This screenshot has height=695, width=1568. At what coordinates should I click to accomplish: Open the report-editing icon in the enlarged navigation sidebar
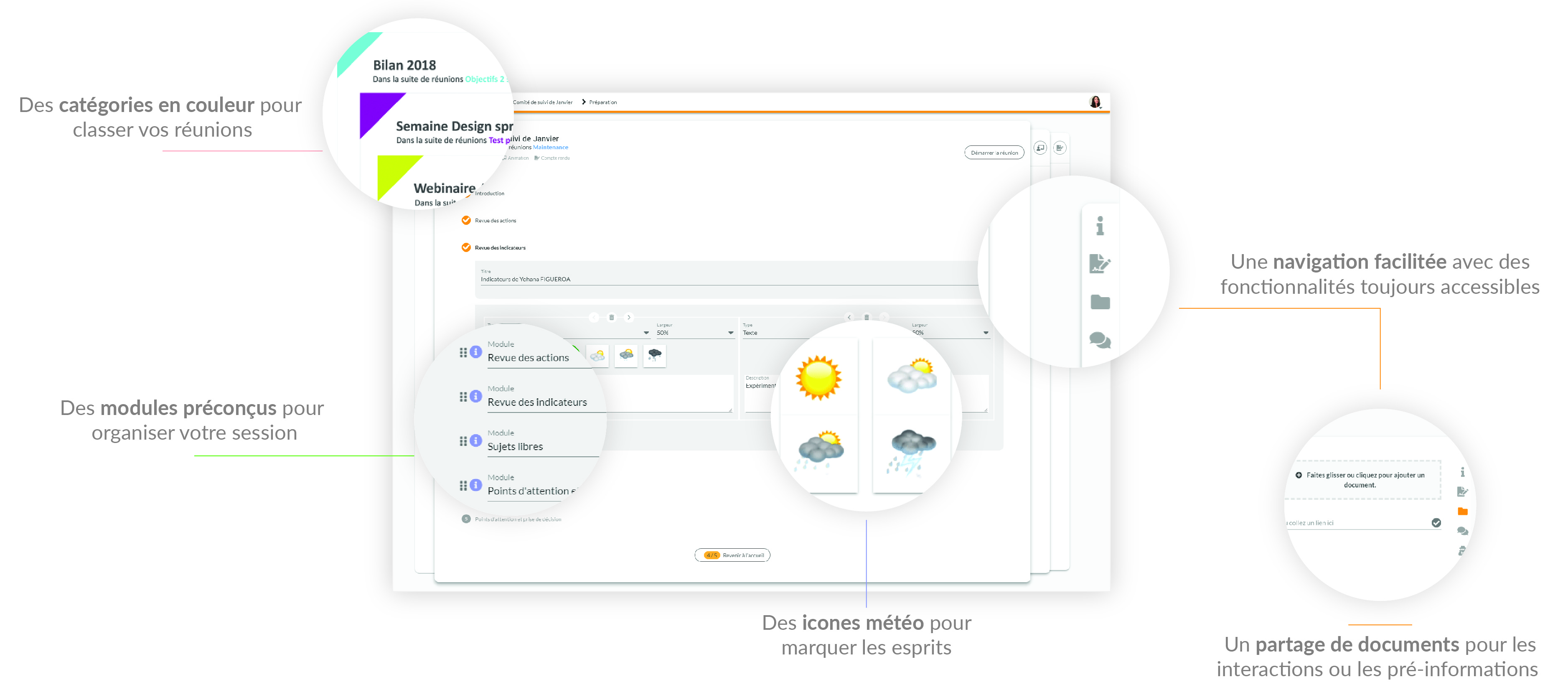(1099, 264)
